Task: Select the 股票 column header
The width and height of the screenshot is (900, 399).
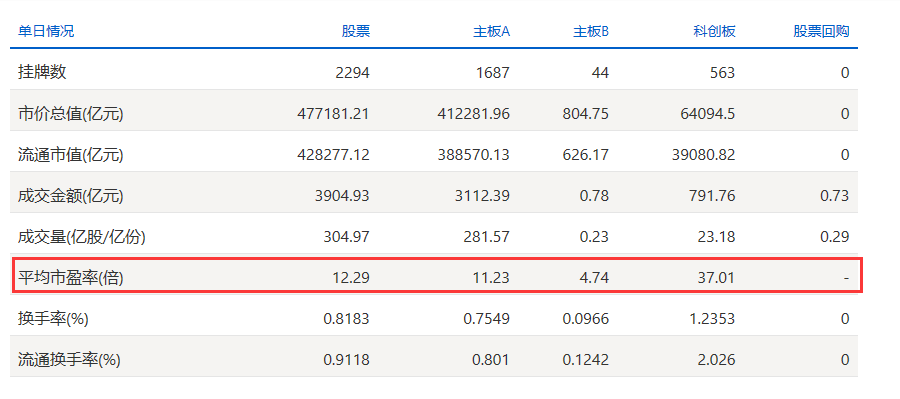Action: point(356,31)
